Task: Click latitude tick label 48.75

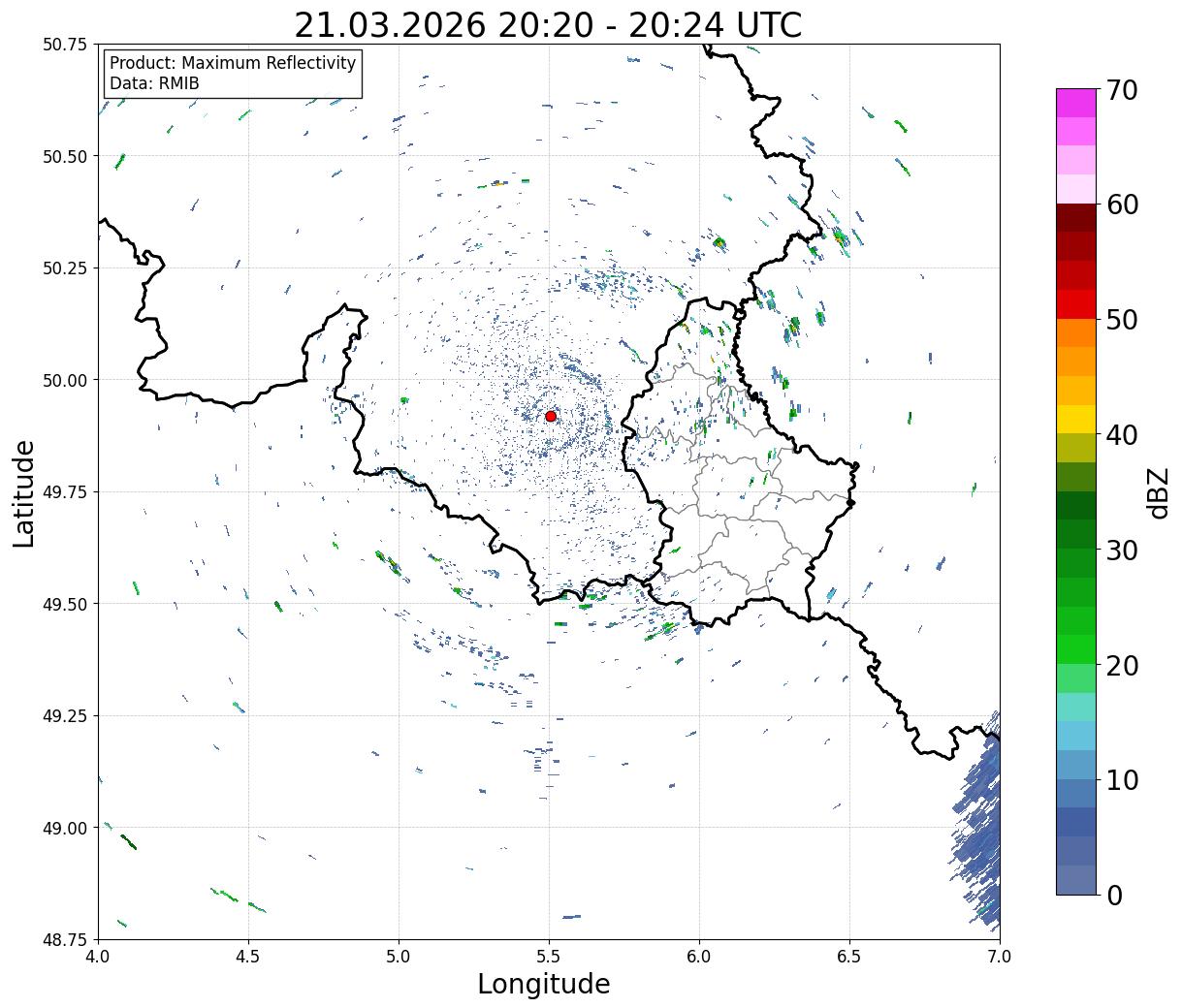Action: 65,939
